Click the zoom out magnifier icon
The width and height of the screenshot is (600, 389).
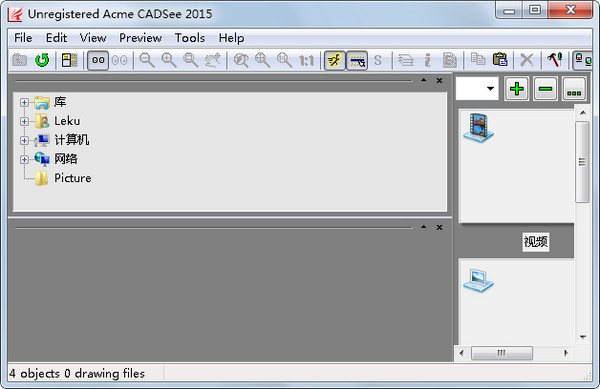click(x=147, y=60)
